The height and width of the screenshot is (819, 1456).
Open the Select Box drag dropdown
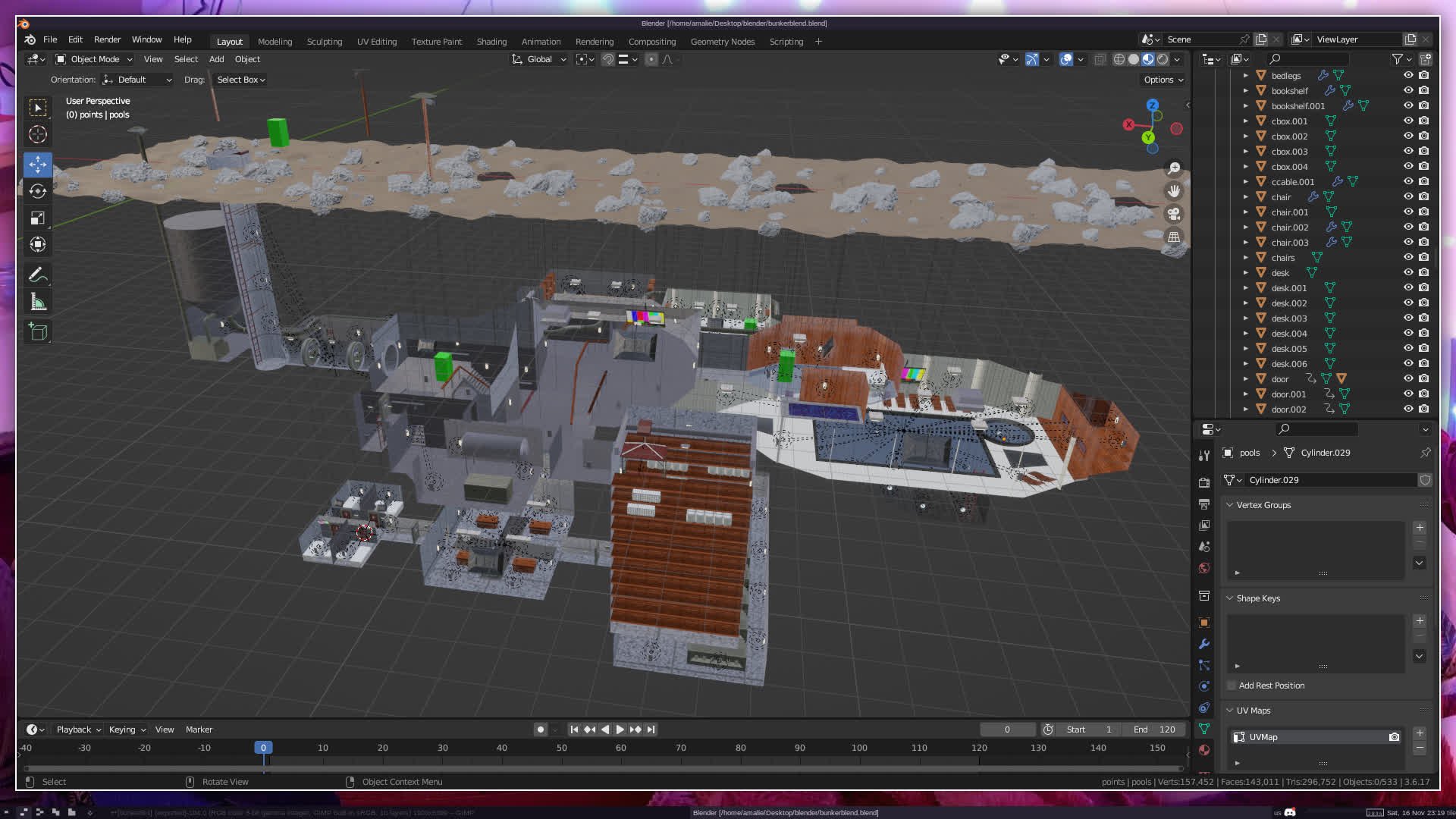[x=240, y=80]
